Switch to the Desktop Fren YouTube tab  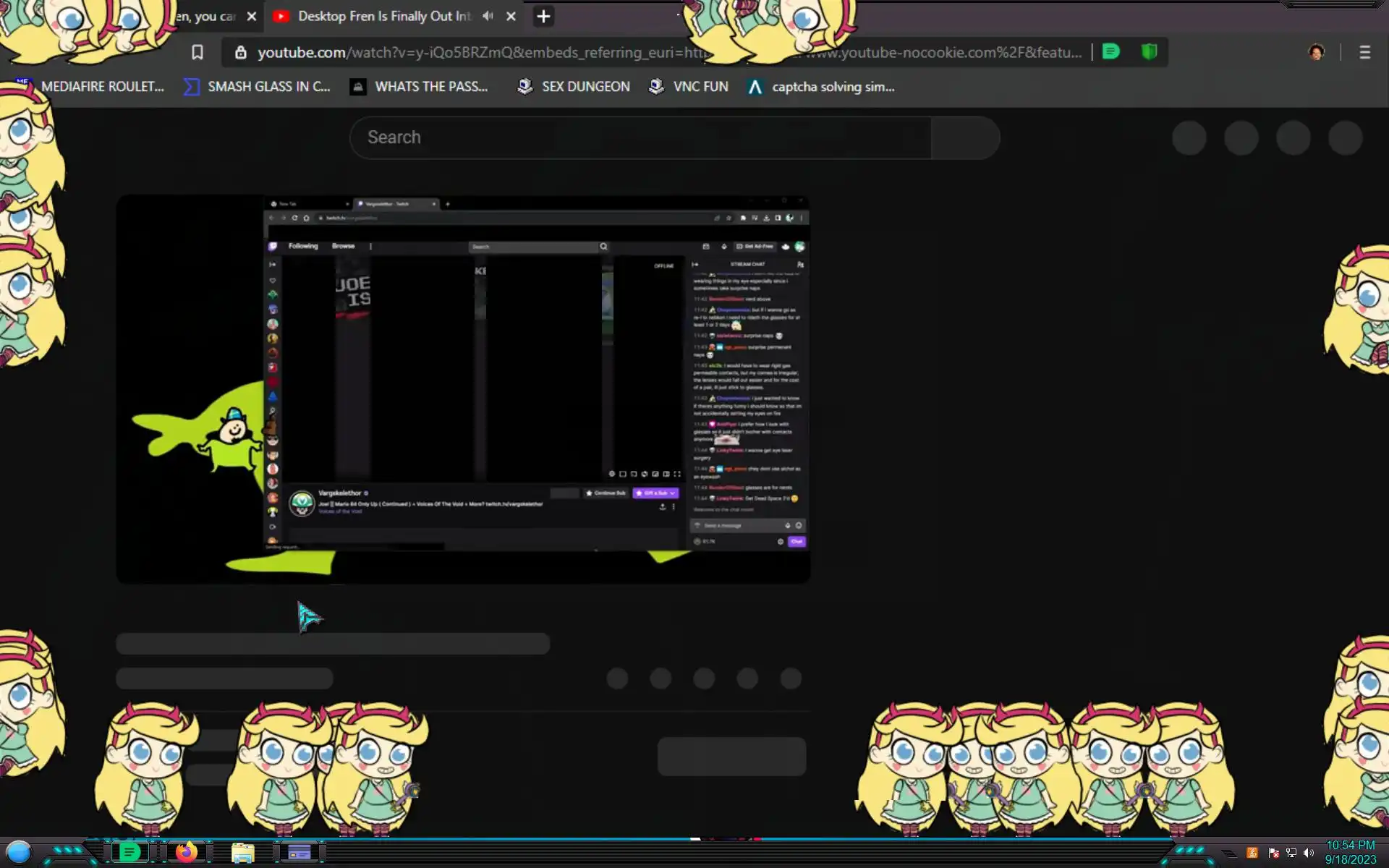383,16
